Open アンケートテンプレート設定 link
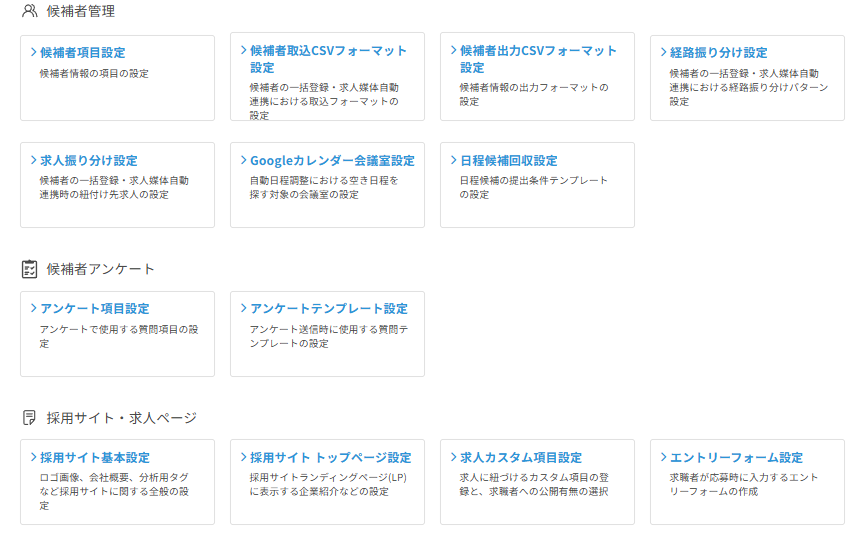Image resolution: width=862 pixels, height=537 pixels. tap(328, 309)
